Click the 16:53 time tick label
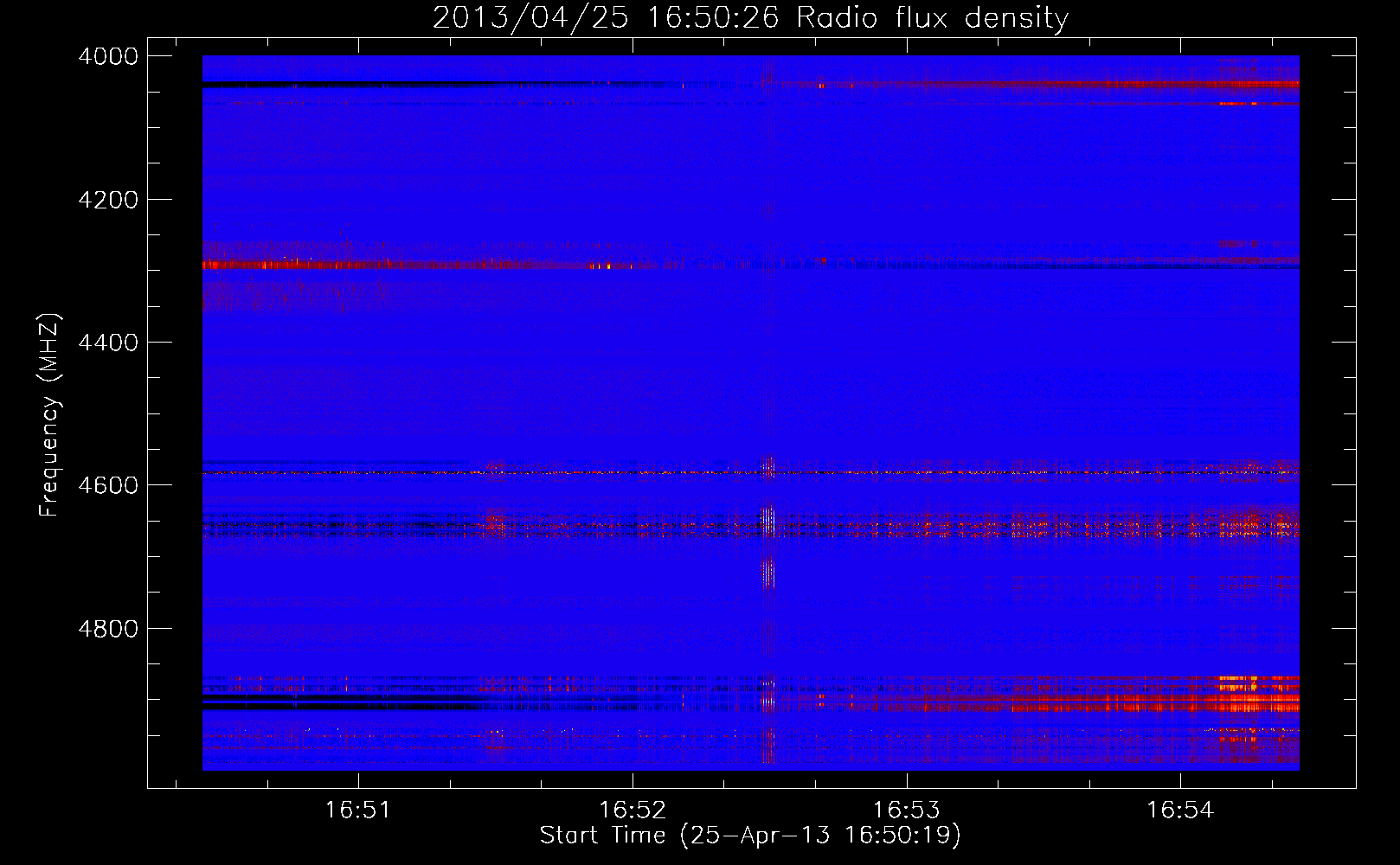The image size is (1400, 865). 906,810
